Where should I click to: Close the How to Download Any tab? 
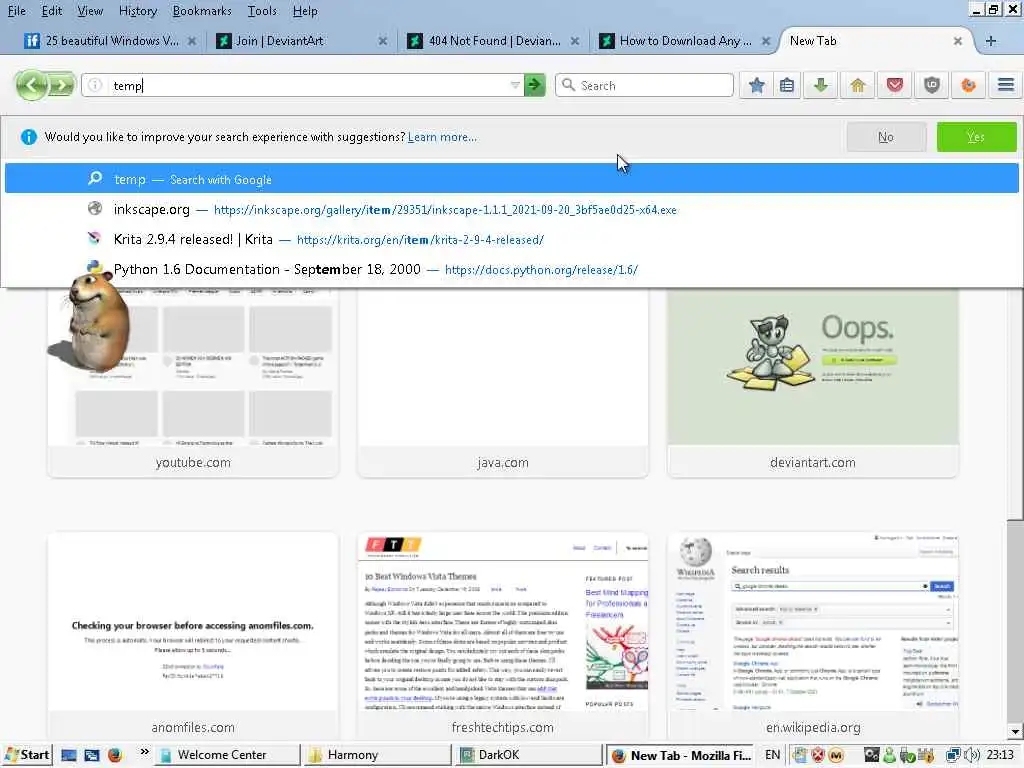coord(766,41)
